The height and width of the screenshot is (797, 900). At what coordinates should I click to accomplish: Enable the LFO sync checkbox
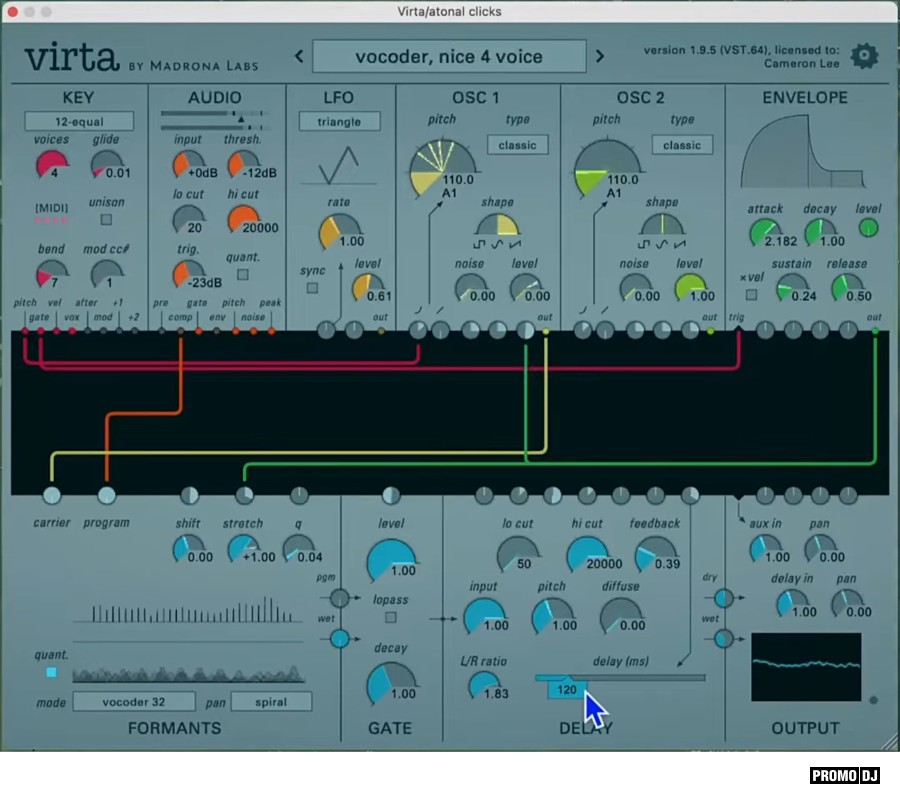(x=312, y=288)
